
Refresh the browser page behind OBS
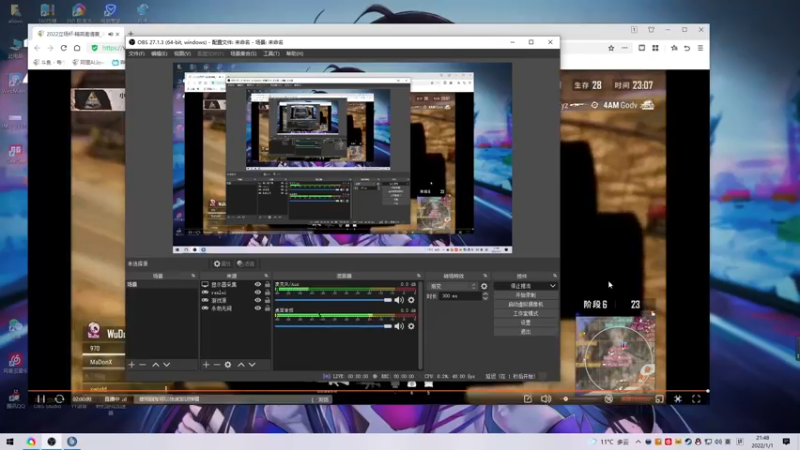pos(64,48)
